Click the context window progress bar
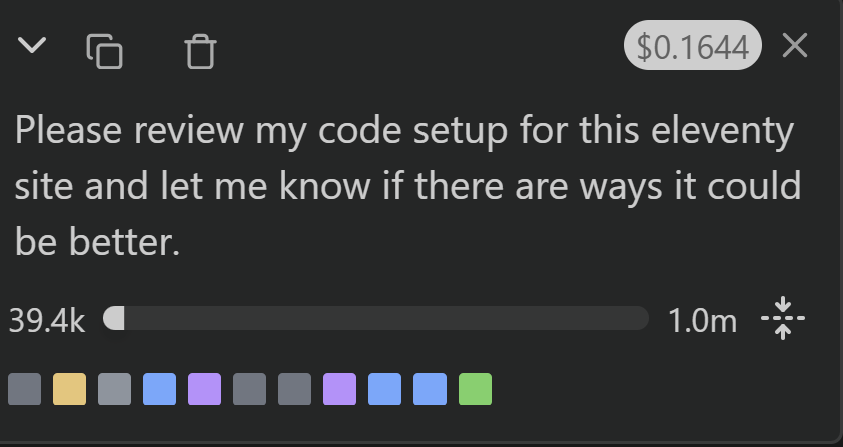Viewport: 843px width, 447px height. pyautogui.click(x=376, y=319)
